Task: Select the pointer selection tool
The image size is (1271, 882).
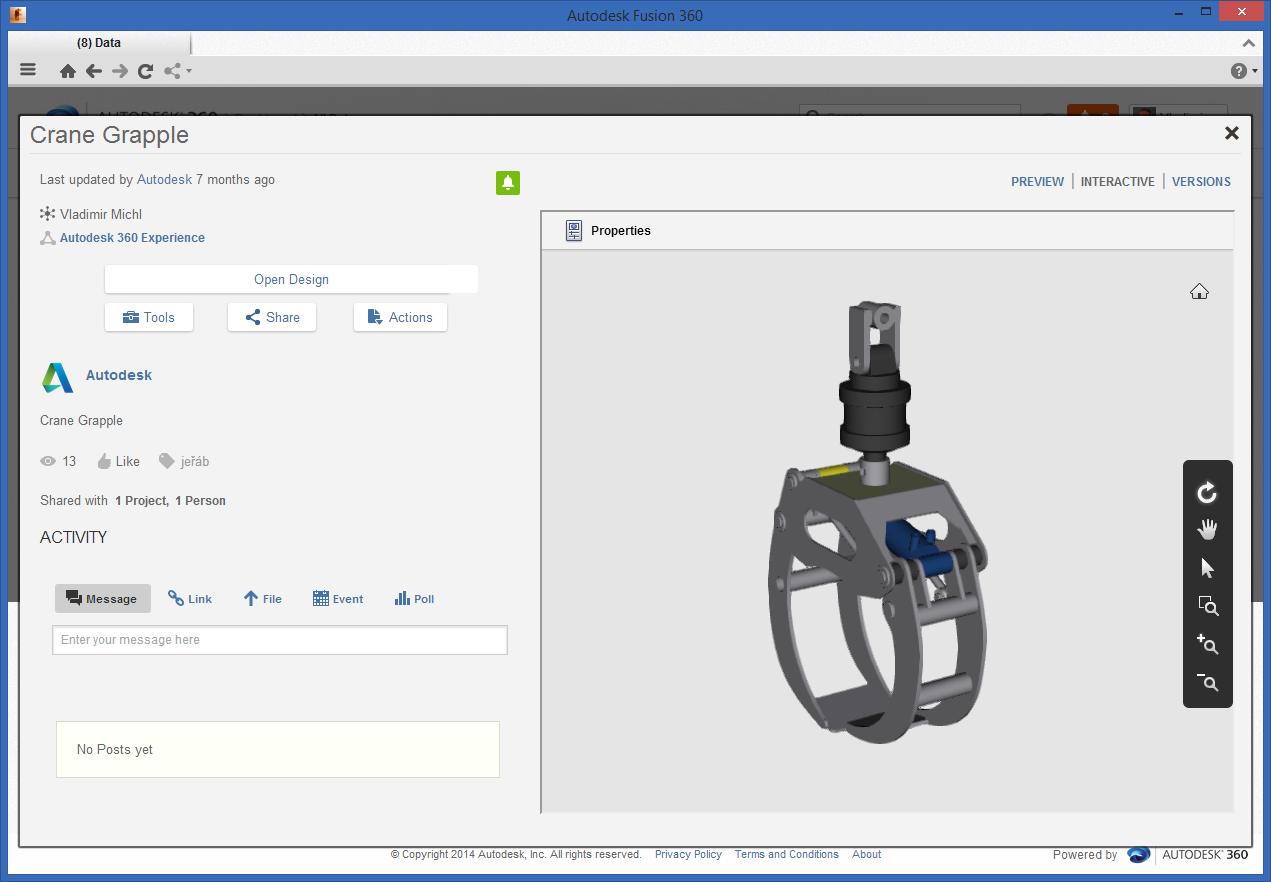Action: (x=1207, y=568)
